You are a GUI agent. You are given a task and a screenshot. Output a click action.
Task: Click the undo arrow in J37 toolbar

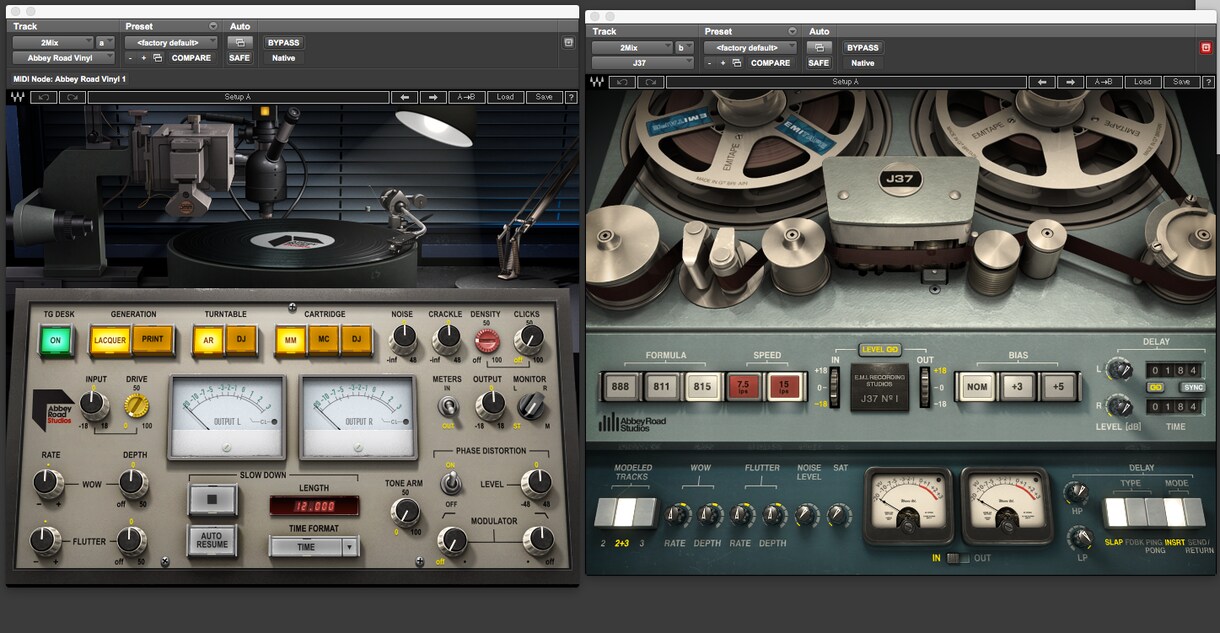[x=622, y=82]
